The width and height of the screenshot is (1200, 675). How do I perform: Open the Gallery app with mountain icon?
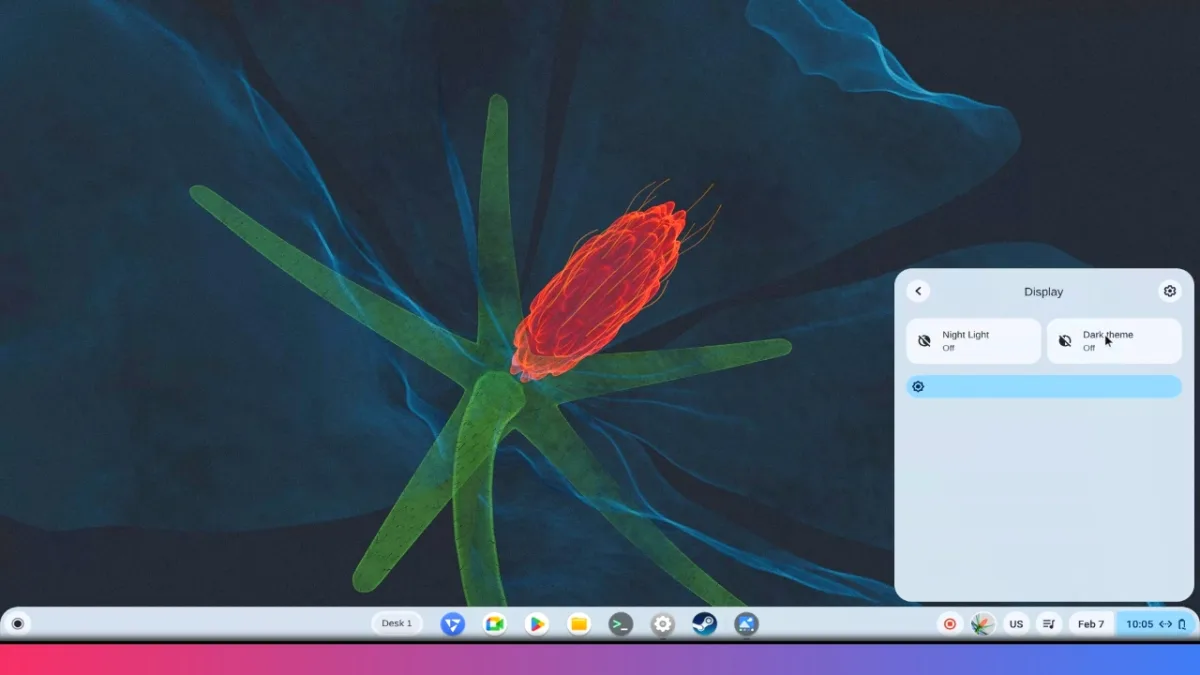746,624
